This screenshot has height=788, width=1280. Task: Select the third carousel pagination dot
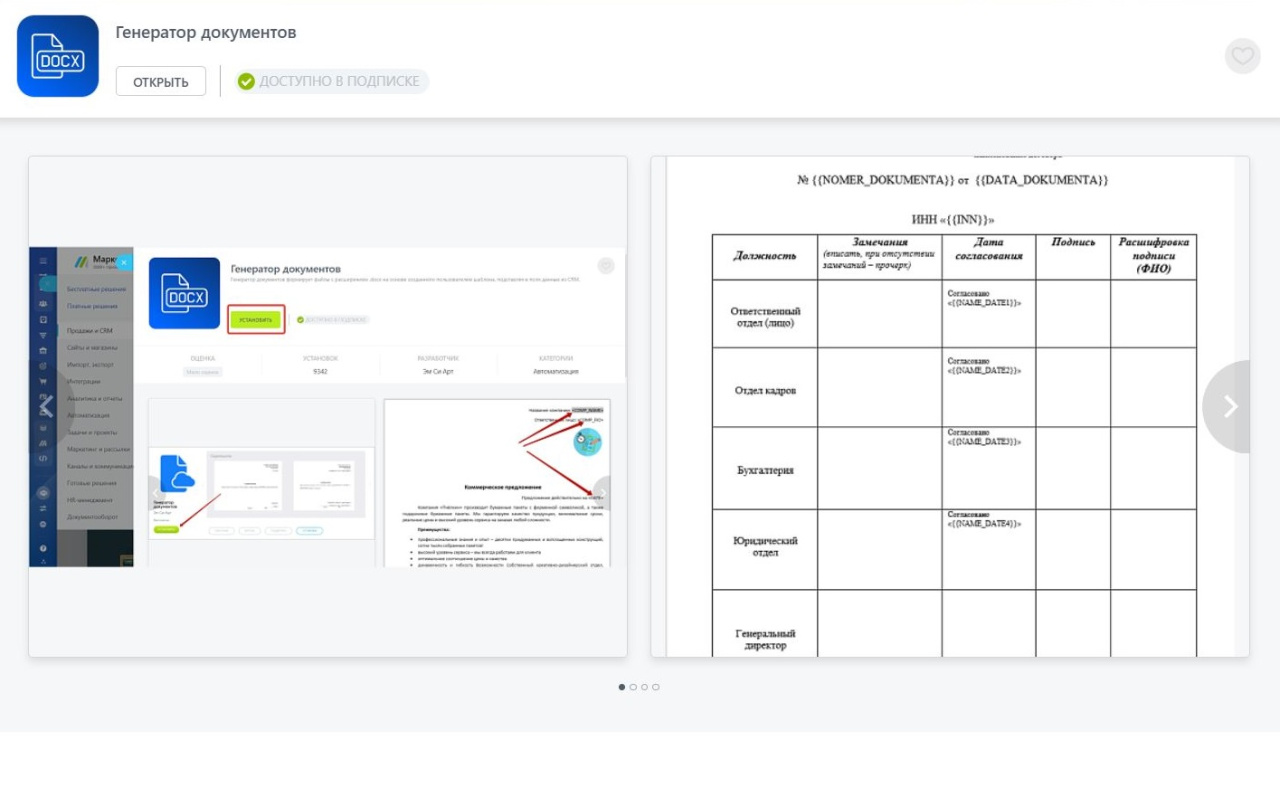pos(644,687)
